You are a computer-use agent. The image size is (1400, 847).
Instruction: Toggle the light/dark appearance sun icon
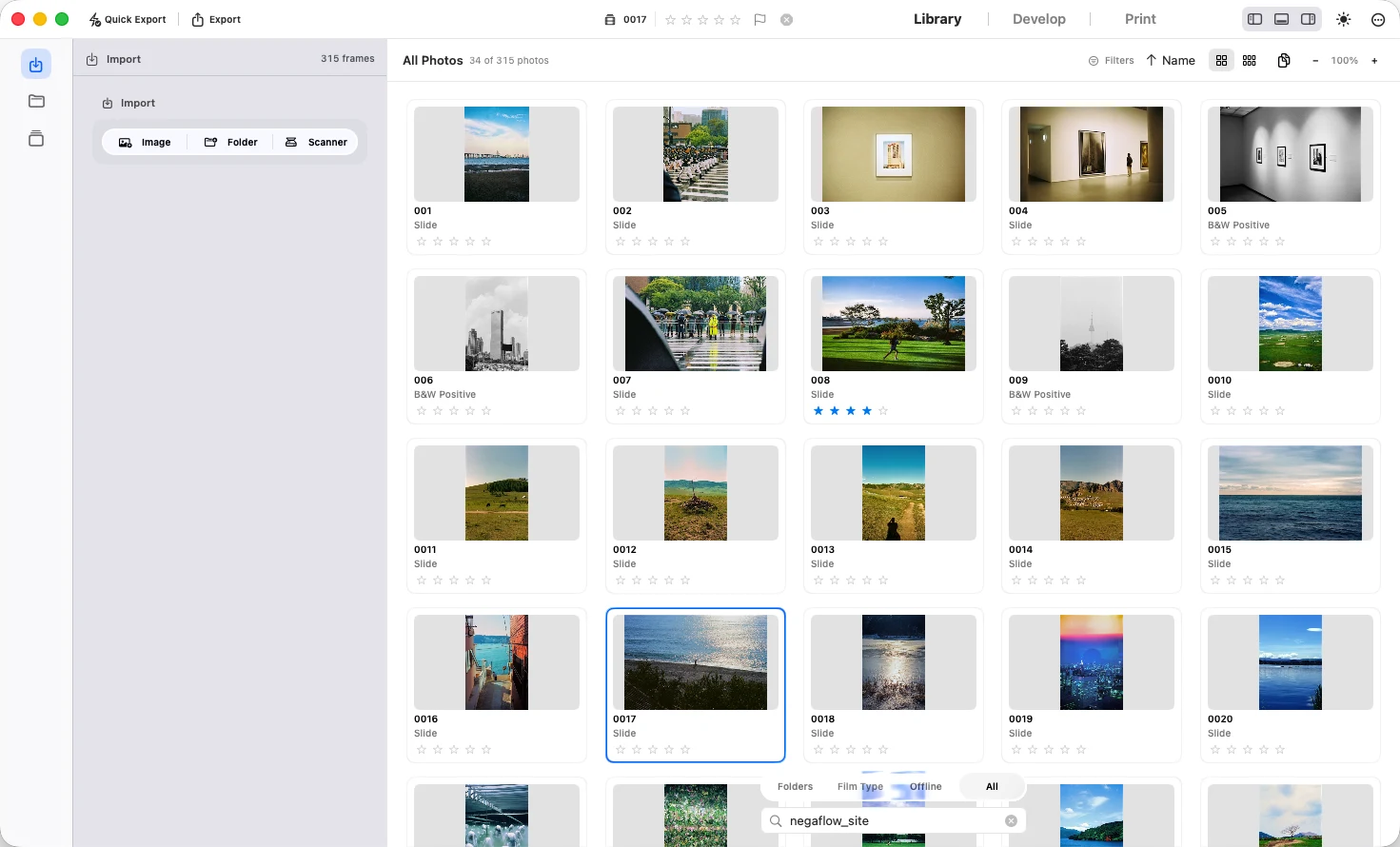point(1344,19)
